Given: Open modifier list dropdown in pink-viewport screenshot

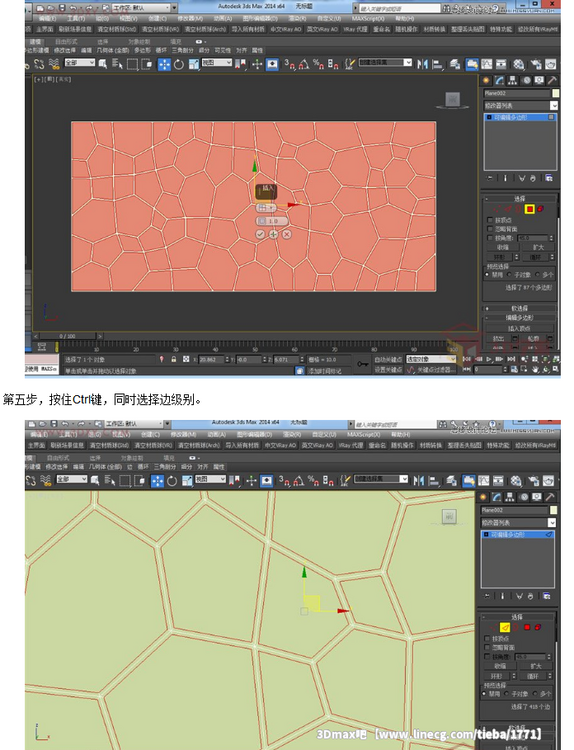Looking at the screenshot, I should 520,105.
